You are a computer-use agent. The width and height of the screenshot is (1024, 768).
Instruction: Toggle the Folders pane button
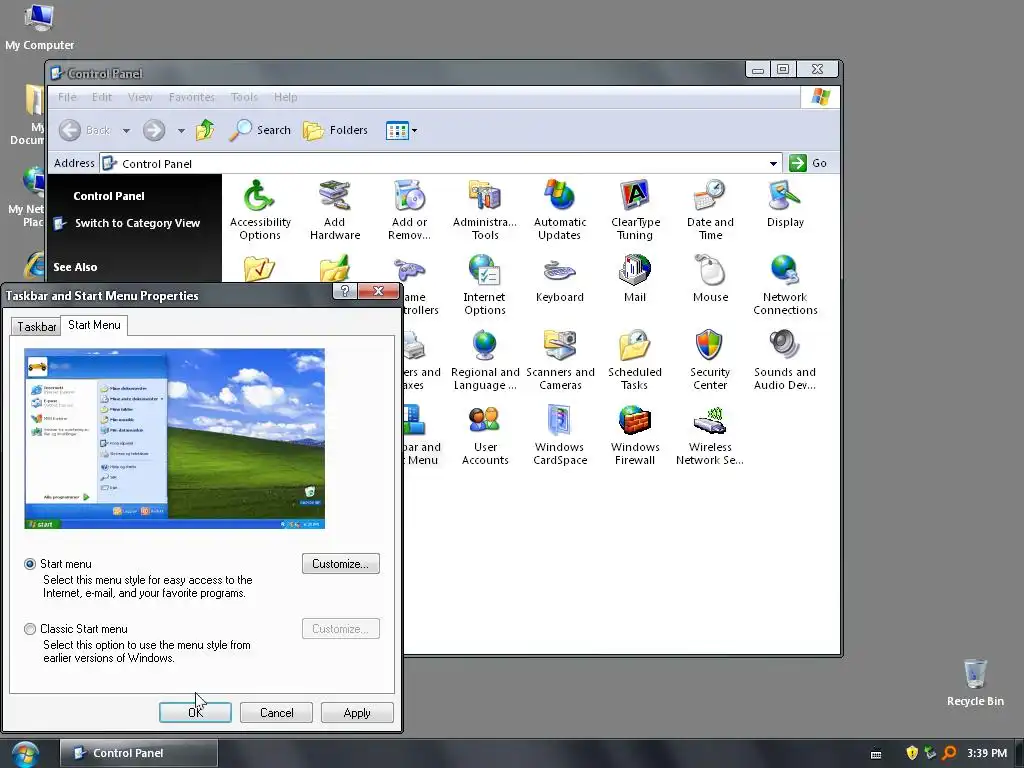[x=336, y=130]
